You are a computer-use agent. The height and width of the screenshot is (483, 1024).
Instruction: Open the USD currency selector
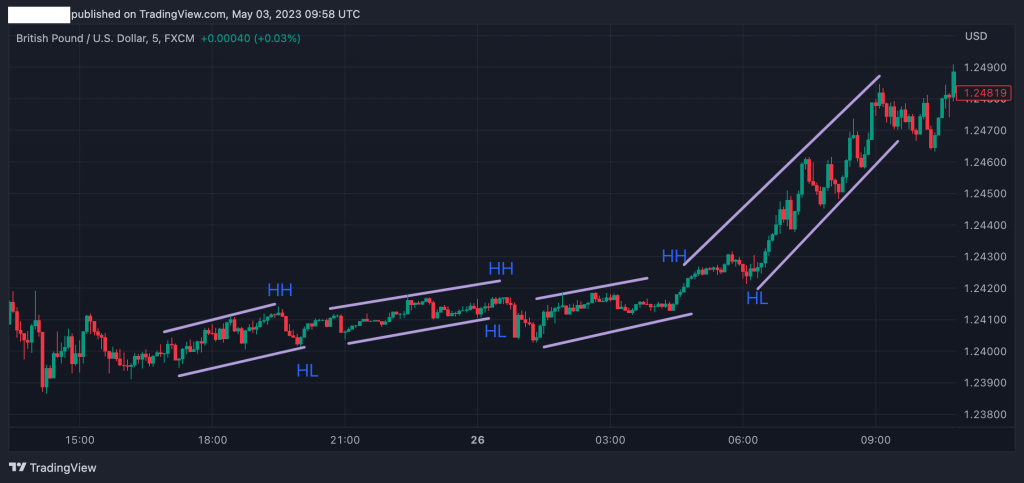coord(975,37)
